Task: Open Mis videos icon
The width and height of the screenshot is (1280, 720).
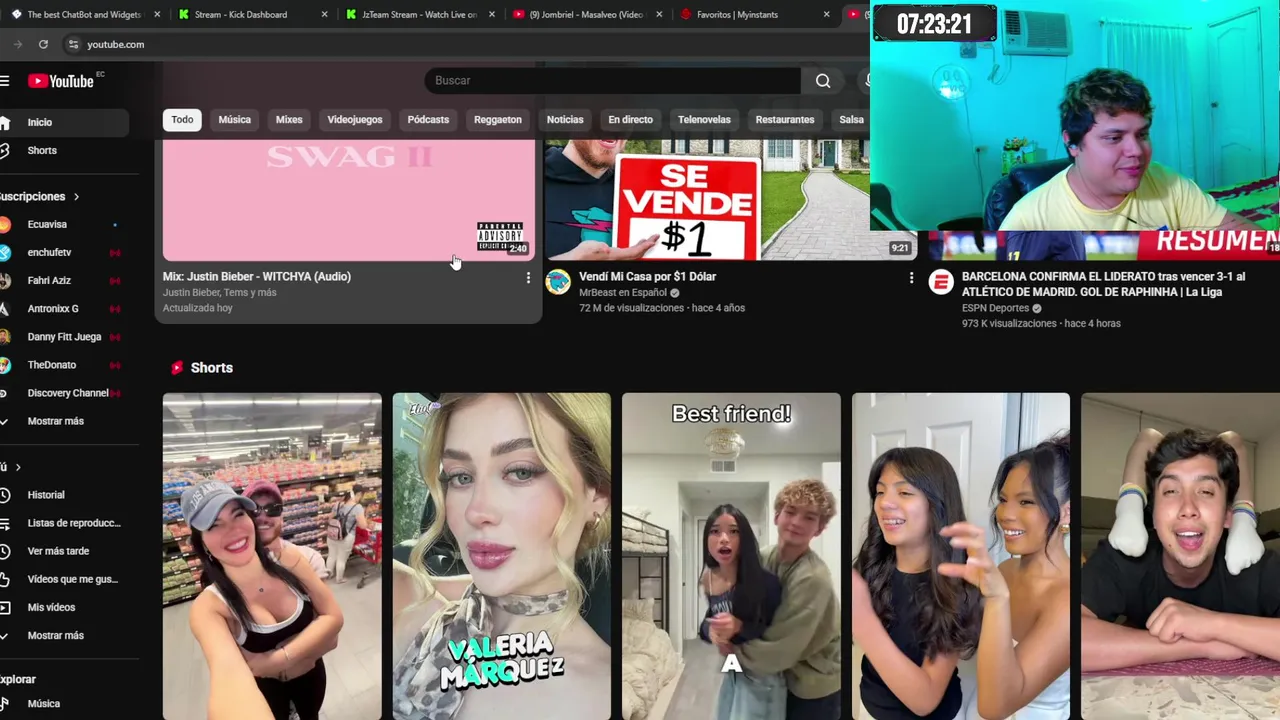Action: [5, 607]
